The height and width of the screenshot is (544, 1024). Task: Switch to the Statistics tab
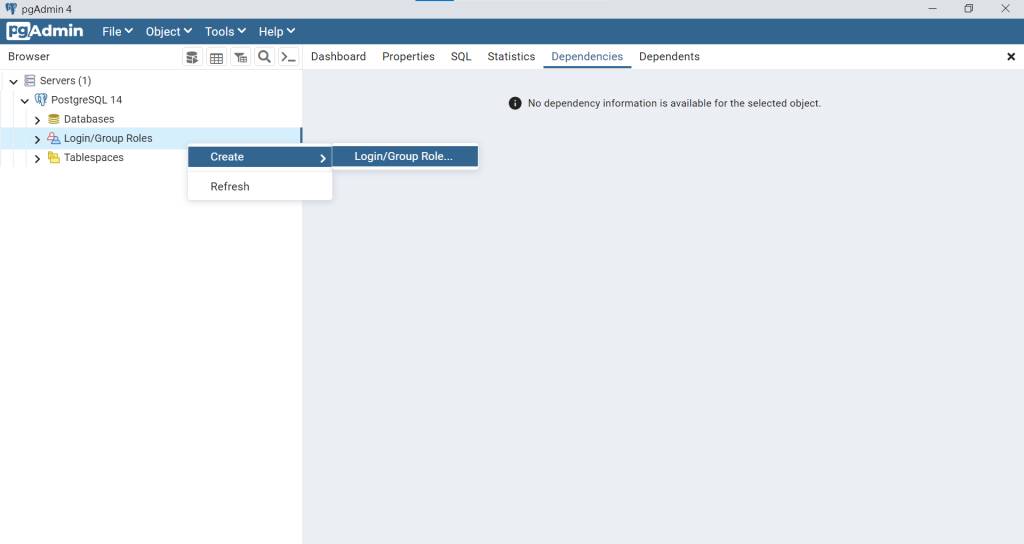(511, 57)
